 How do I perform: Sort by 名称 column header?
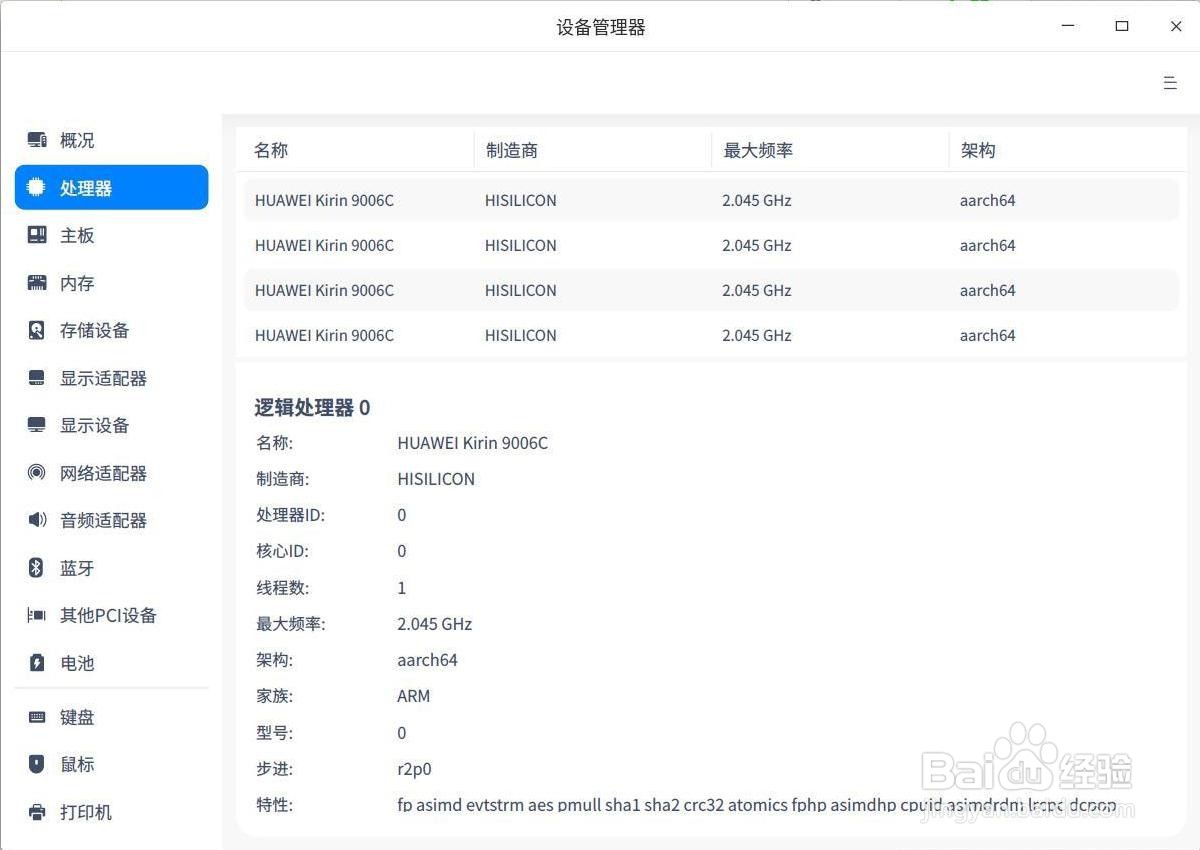click(271, 150)
